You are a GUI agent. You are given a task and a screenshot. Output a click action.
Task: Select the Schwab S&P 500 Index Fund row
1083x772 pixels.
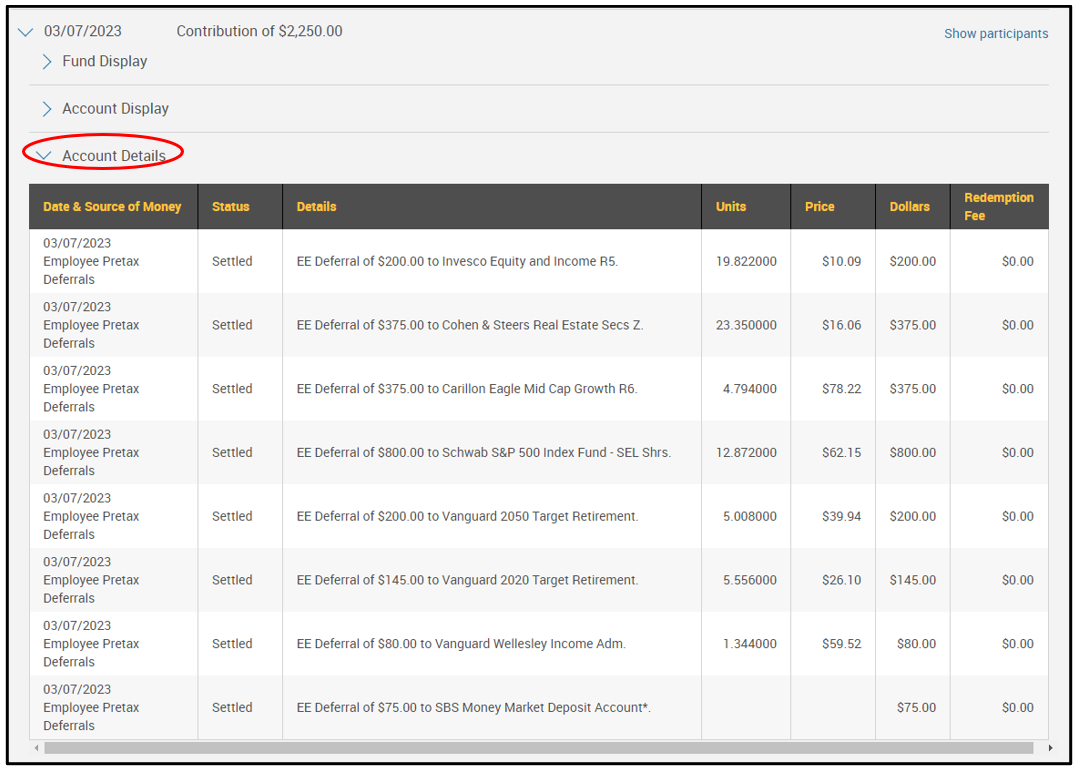pyautogui.click(x=483, y=453)
